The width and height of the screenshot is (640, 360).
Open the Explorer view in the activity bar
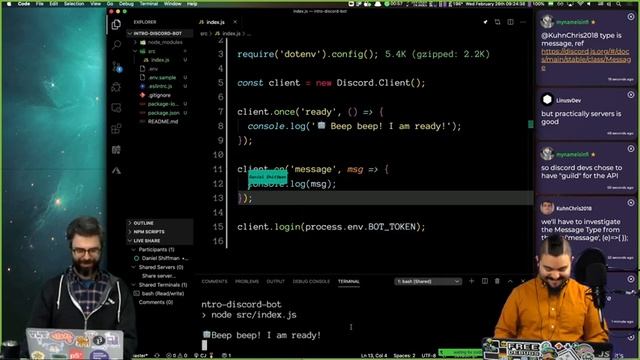tap(116, 24)
